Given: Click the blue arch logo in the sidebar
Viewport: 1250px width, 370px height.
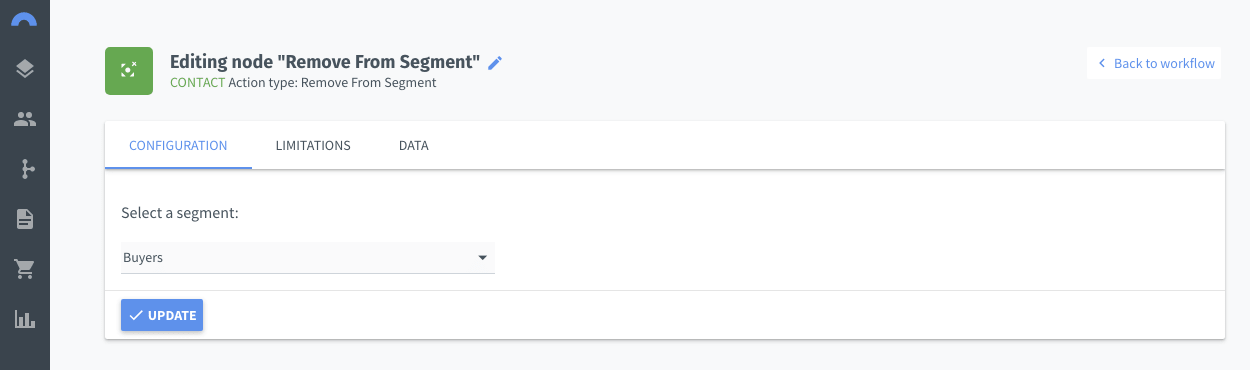Looking at the screenshot, I should click(25, 19).
